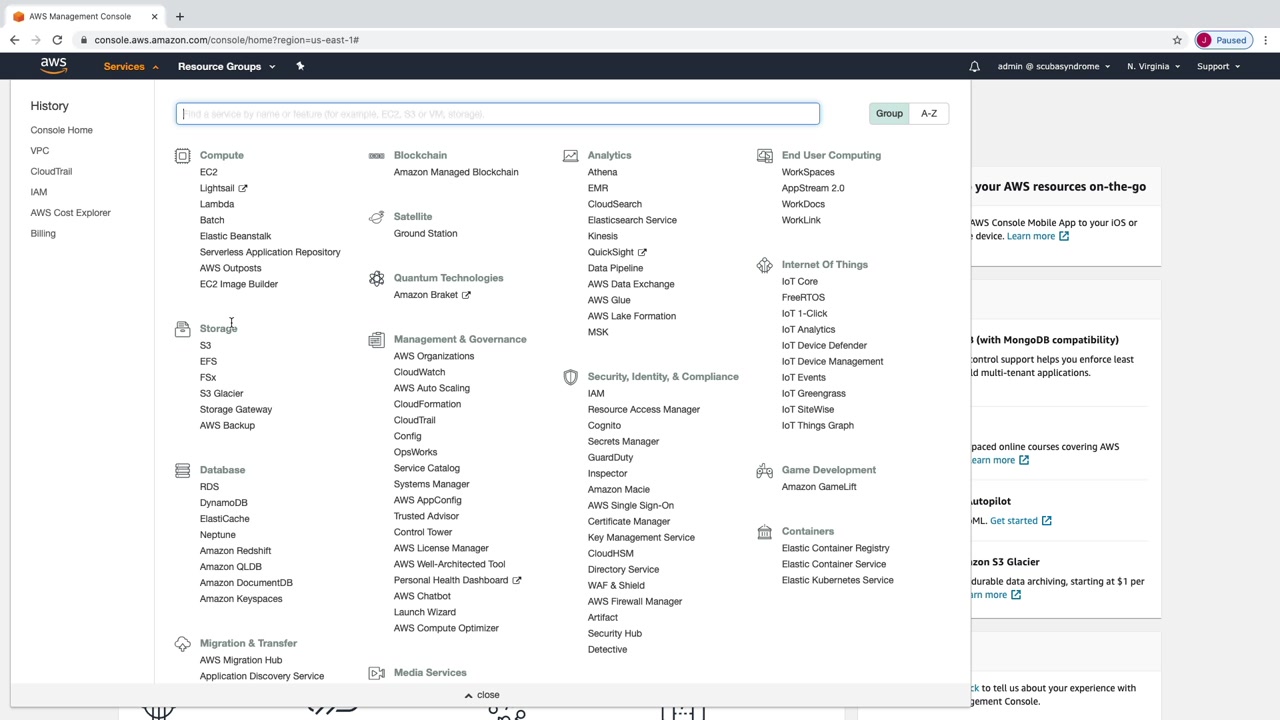Screen dimensions: 1280x720
Task: Click the Compute category icon
Action: (x=182, y=155)
